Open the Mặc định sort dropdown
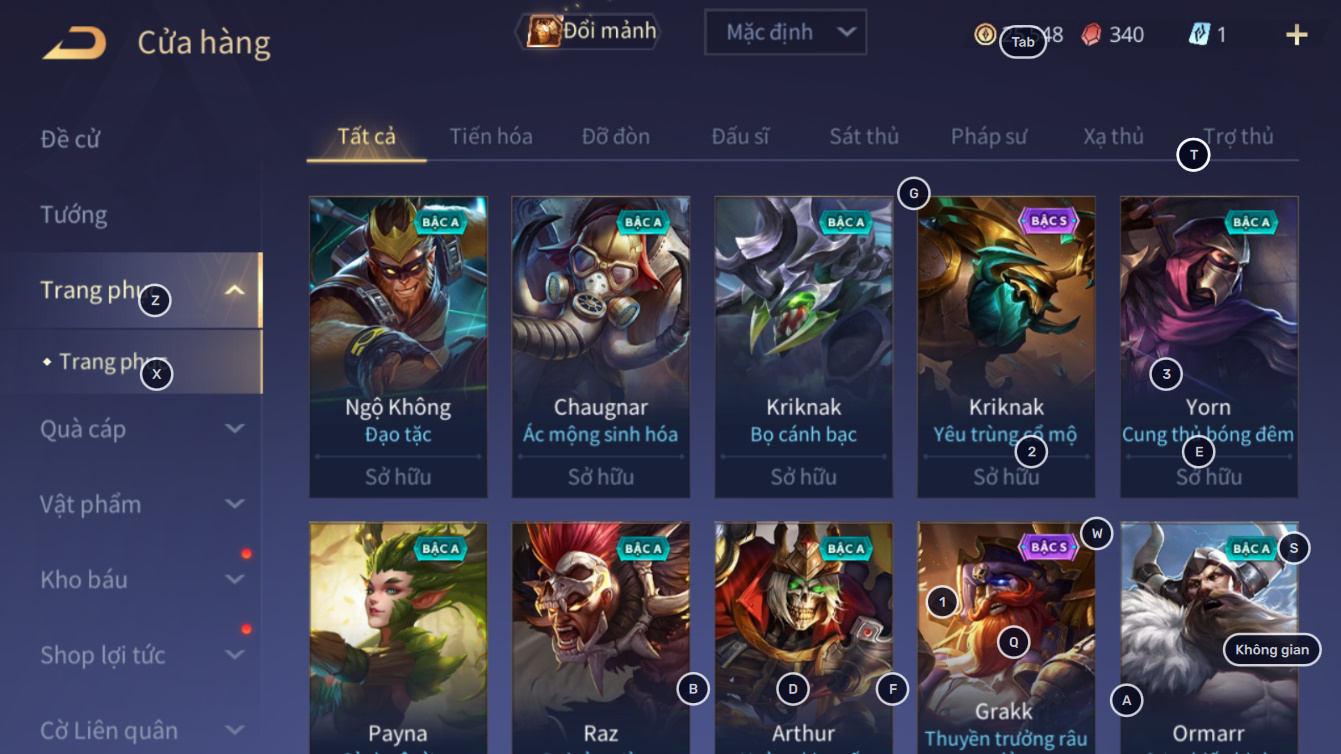 click(785, 32)
